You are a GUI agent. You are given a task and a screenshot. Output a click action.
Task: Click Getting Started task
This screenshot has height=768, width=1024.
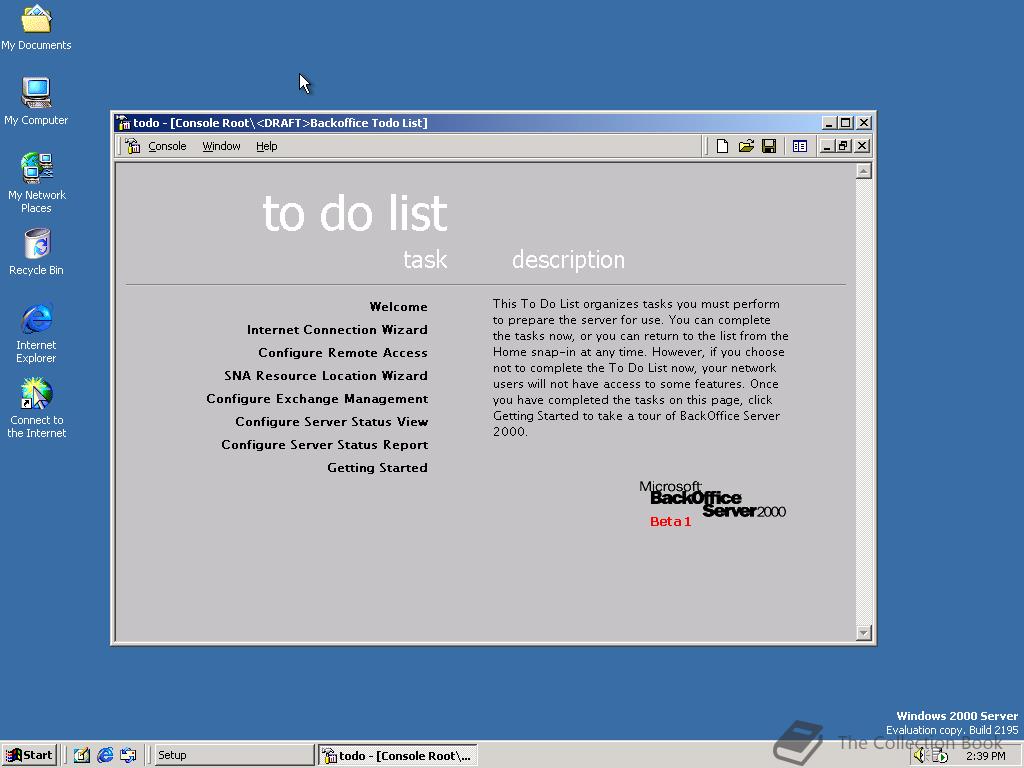point(377,468)
